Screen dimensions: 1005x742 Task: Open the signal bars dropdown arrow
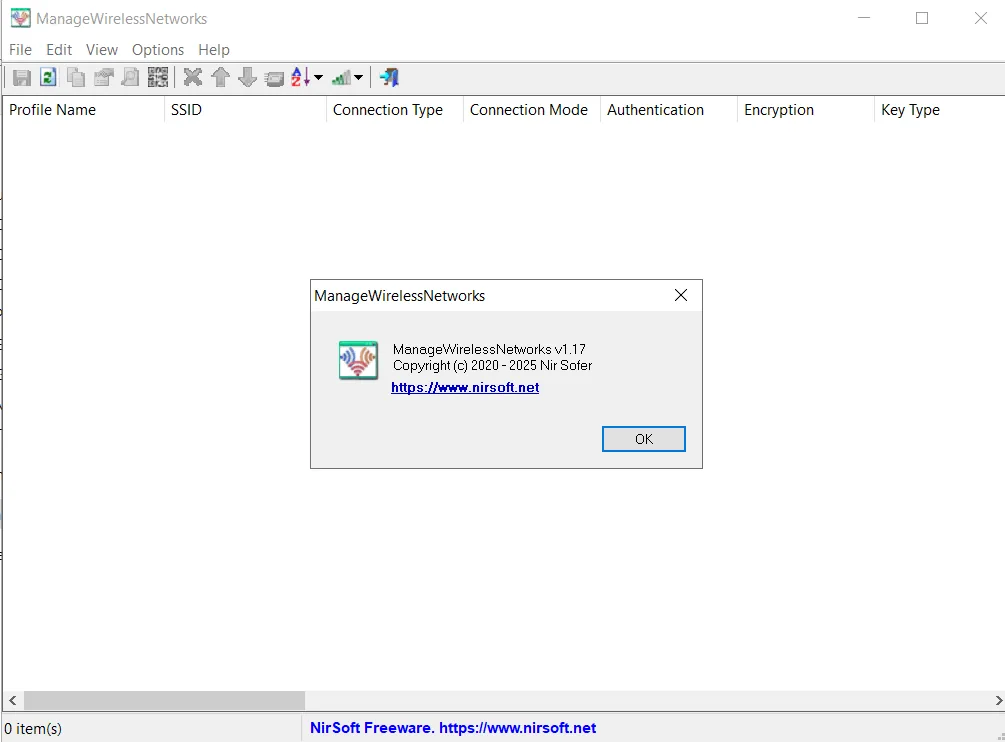358,78
